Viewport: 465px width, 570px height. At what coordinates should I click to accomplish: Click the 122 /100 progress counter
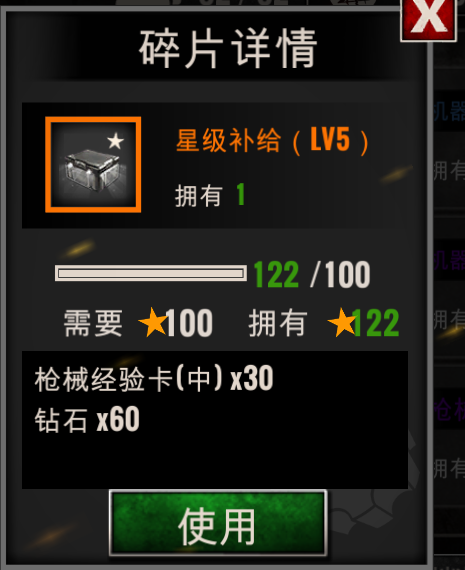312,274
